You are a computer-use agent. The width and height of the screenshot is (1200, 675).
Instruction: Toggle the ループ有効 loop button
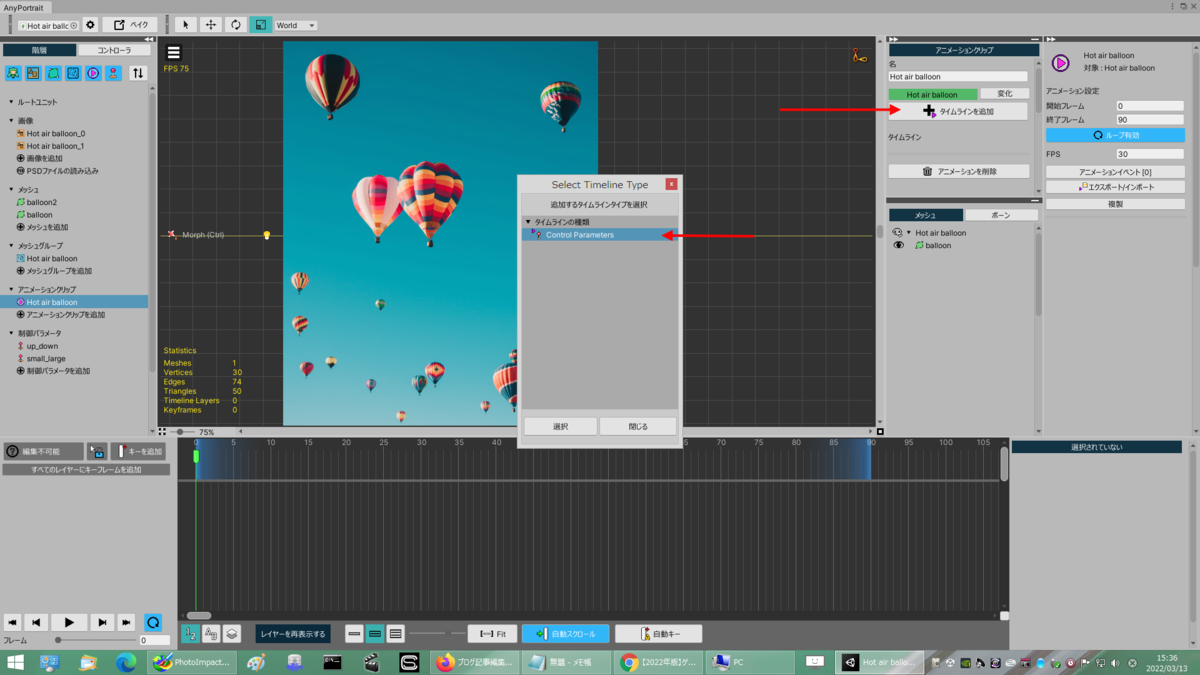(x=1114, y=135)
